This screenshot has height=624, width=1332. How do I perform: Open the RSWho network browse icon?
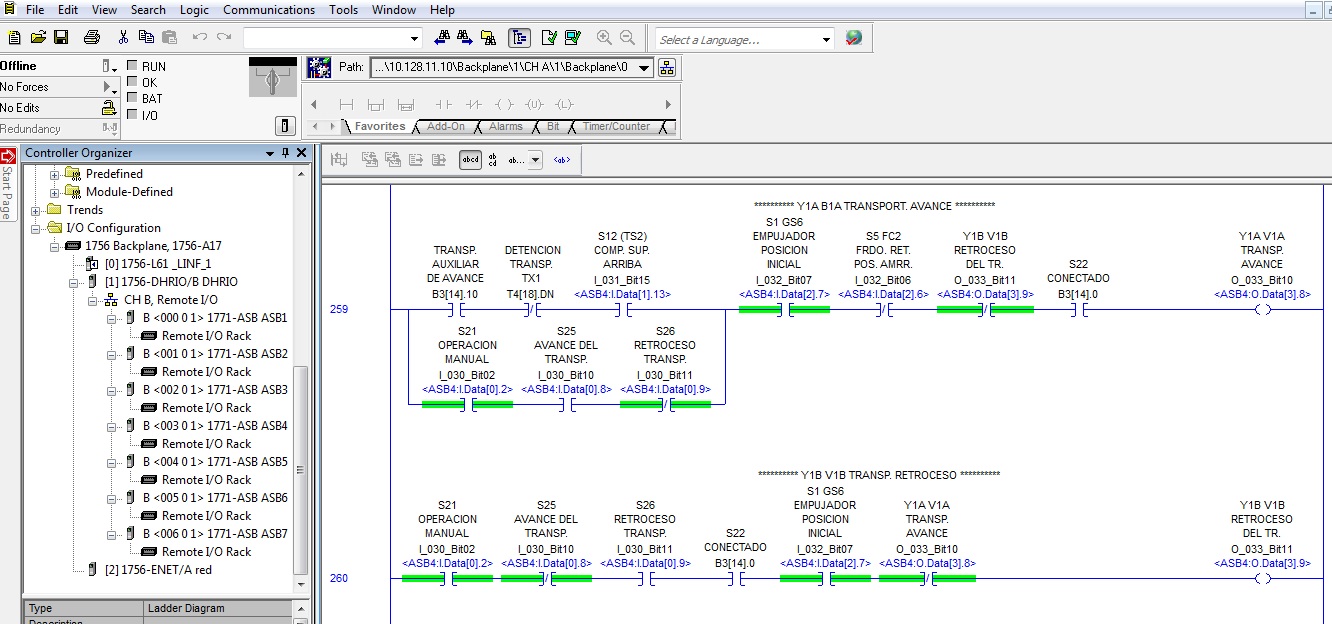(x=667, y=68)
